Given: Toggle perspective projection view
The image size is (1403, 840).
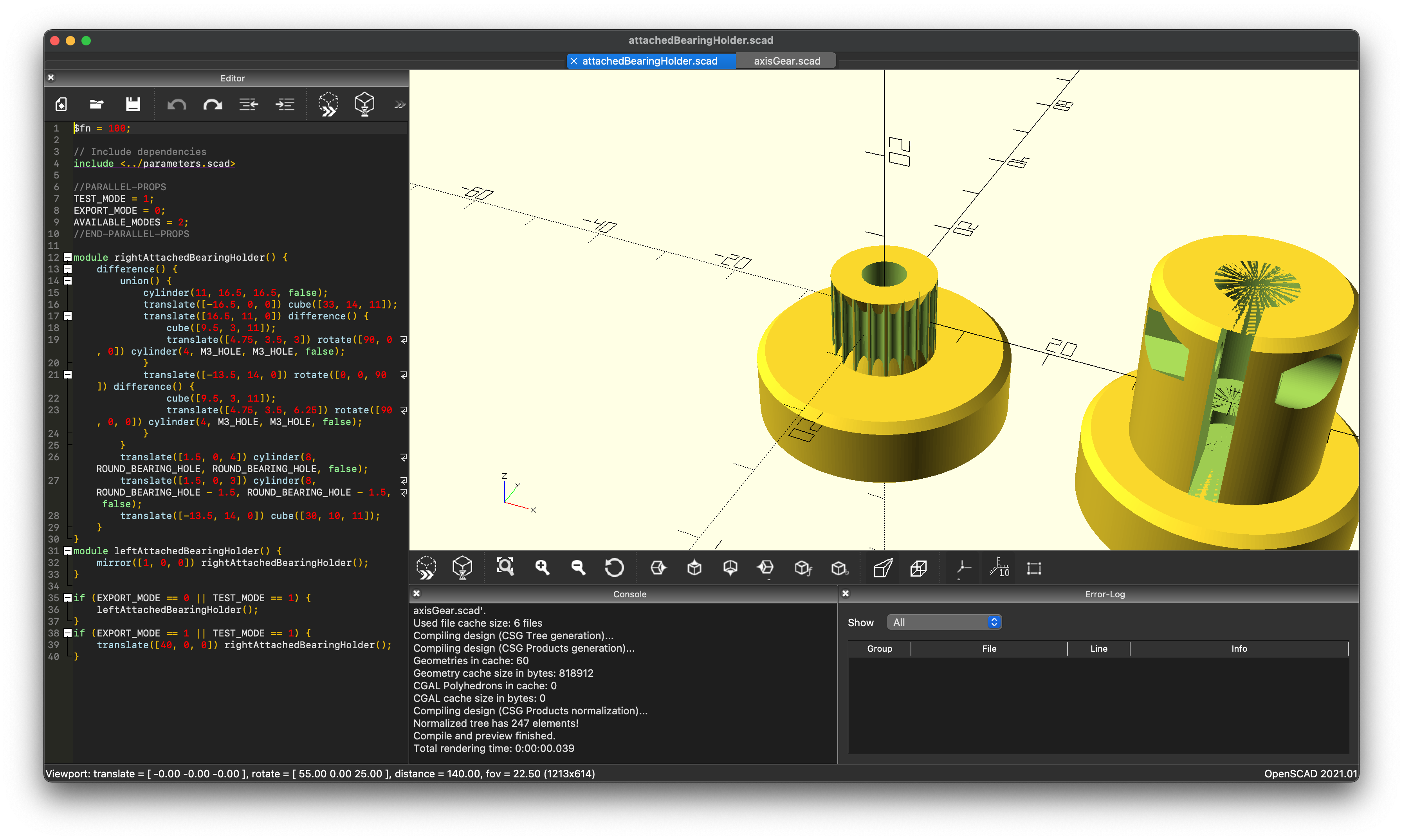Looking at the screenshot, I should (883, 568).
